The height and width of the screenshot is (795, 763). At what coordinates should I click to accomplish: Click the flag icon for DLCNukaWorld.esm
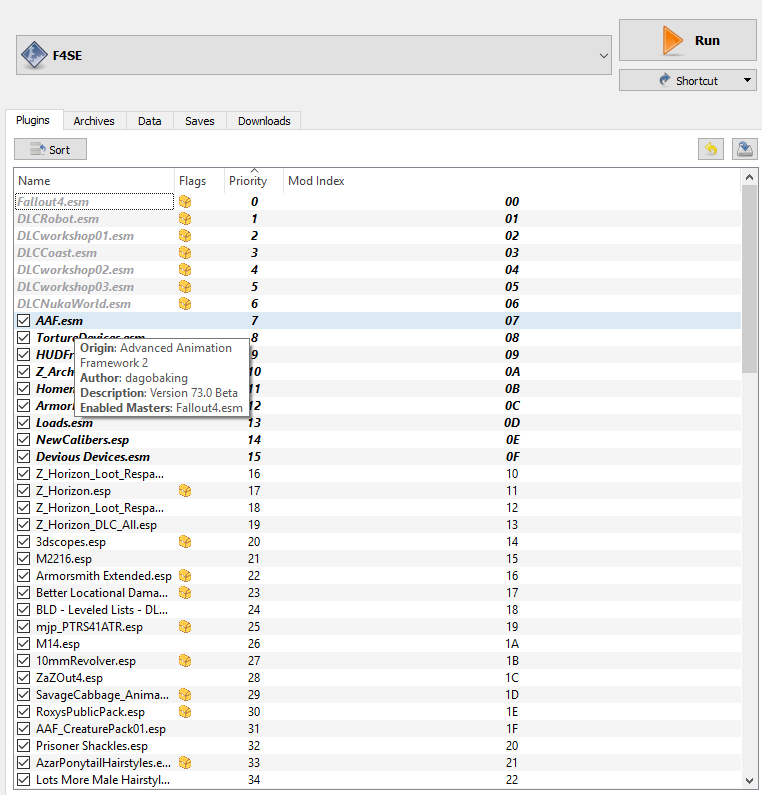[185, 304]
